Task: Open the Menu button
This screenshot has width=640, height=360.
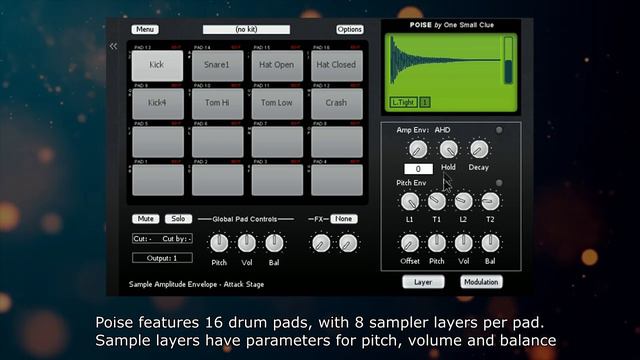Action: (145, 29)
